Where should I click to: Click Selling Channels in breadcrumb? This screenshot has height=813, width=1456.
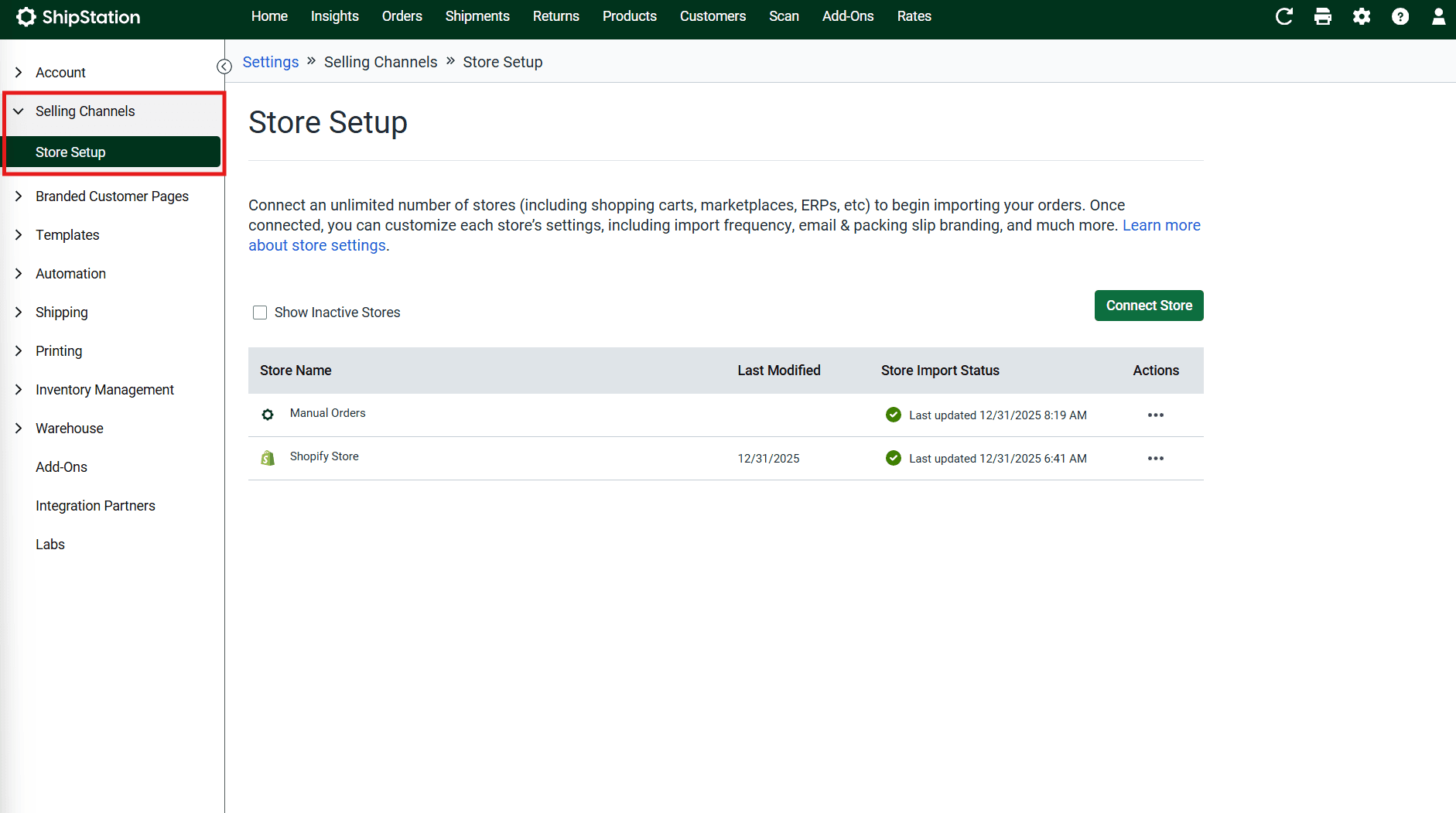(x=381, y=62)
